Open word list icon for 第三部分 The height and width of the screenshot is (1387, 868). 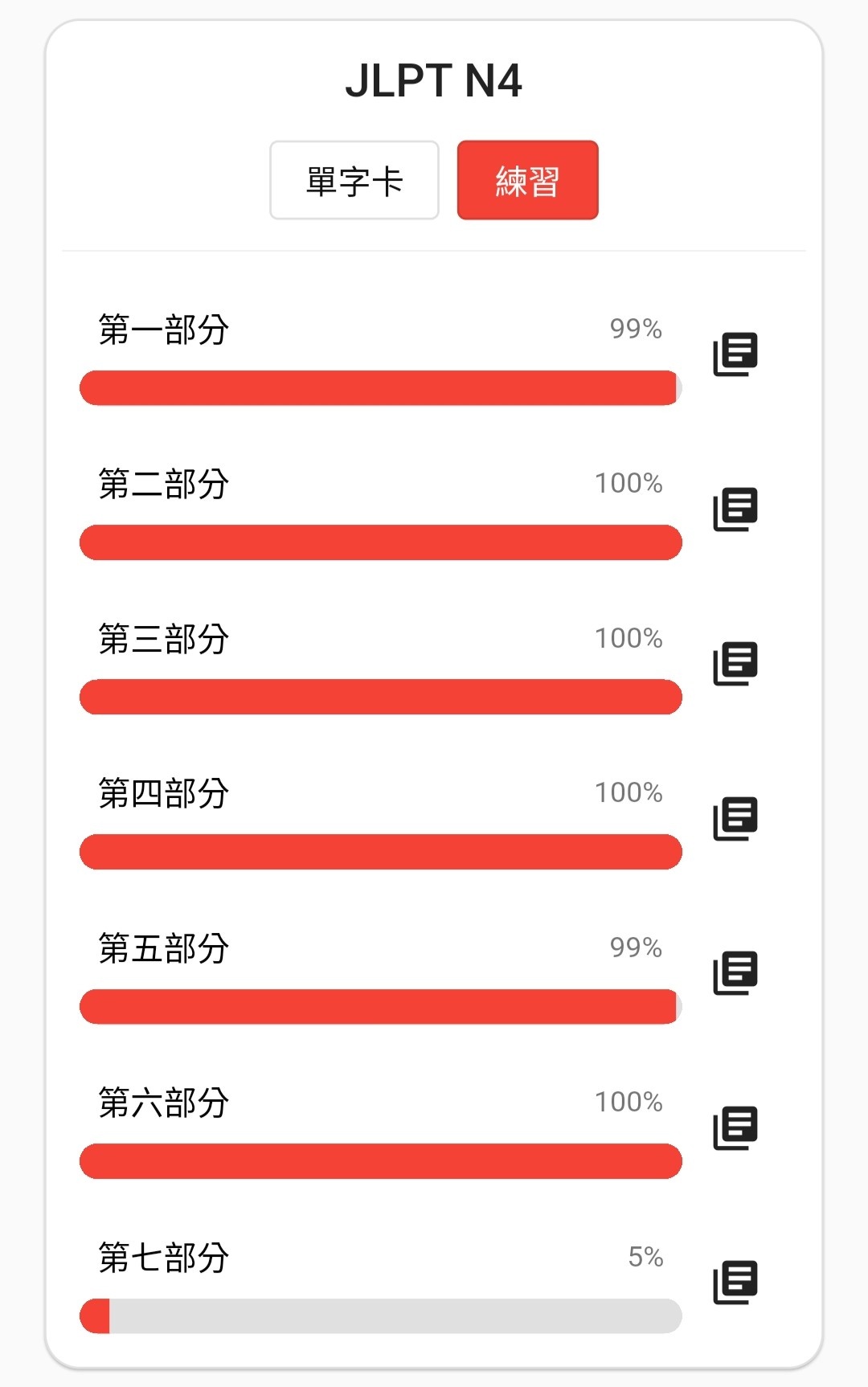pos(735,664)
